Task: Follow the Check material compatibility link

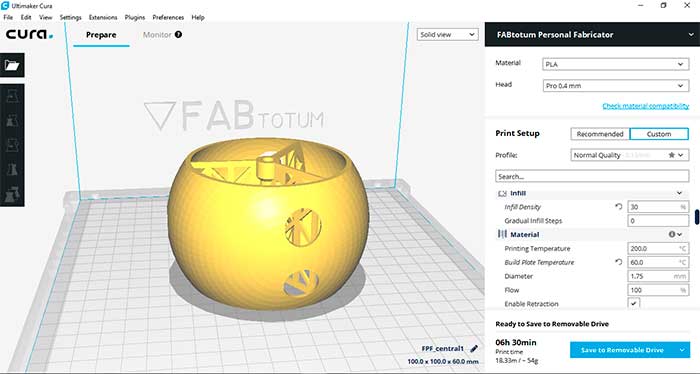Action: coord(646,106)
